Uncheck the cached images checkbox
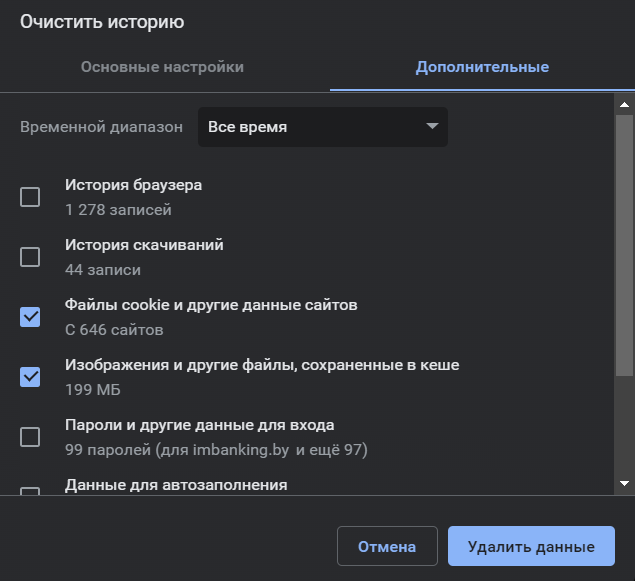The height and width of the screenshot is (581, 635). pos(30,377)
